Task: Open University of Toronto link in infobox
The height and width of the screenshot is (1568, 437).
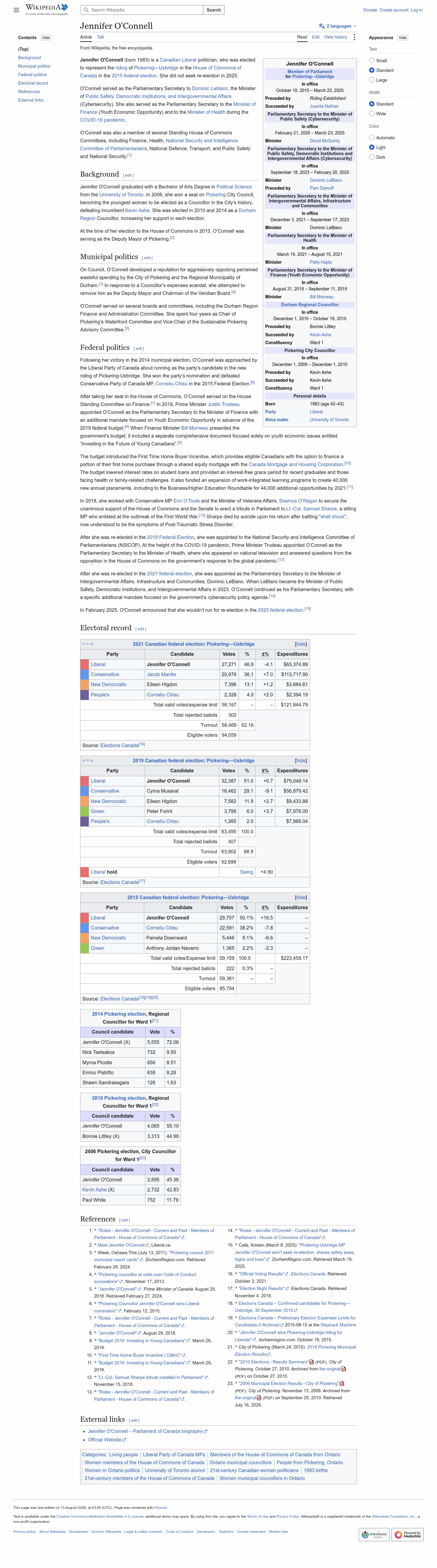Action: [x=329, y=419]
